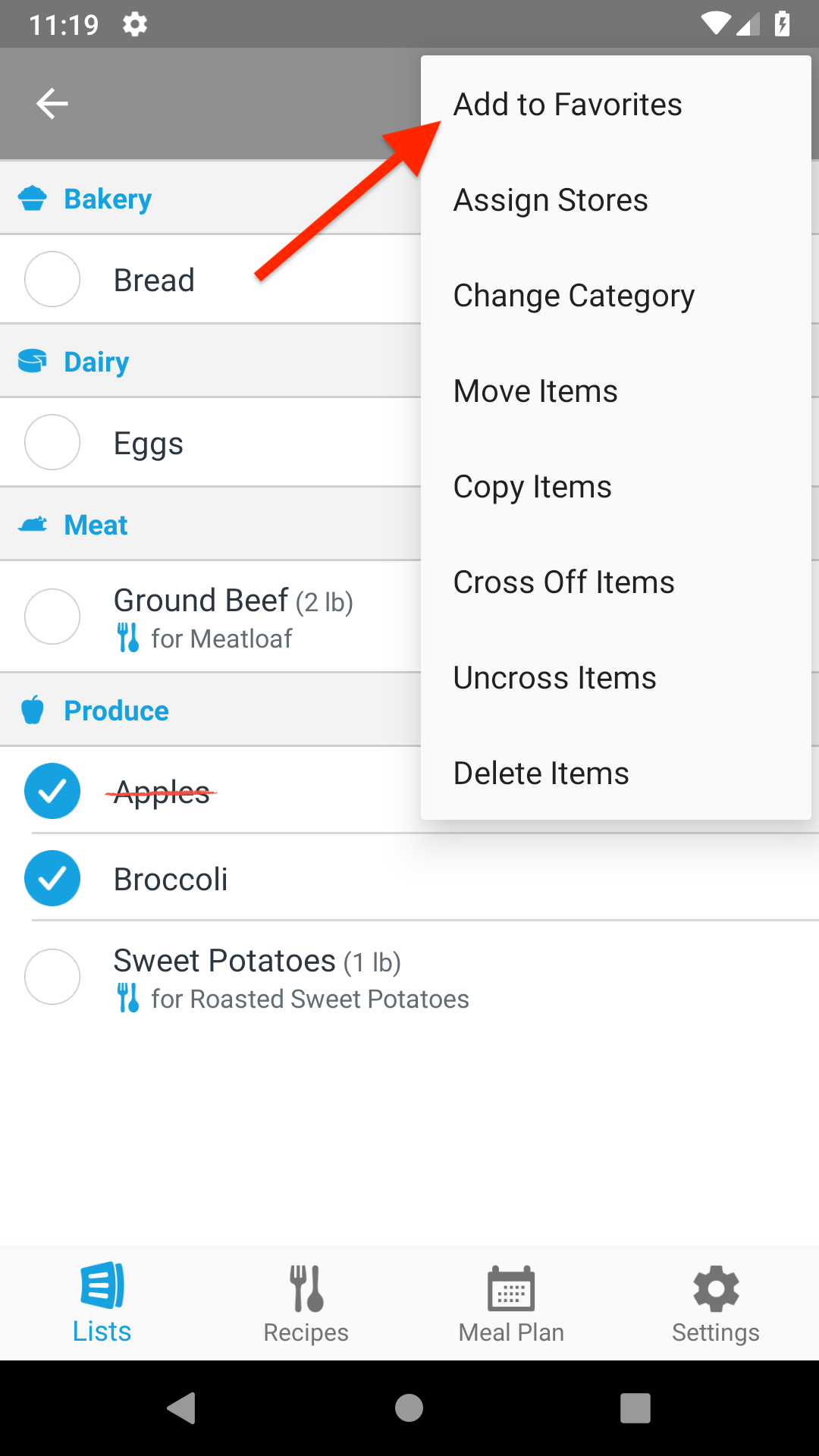The image size is (819, 1456).
Task: Tap the Bakery category icon
Action: point(33,199)
